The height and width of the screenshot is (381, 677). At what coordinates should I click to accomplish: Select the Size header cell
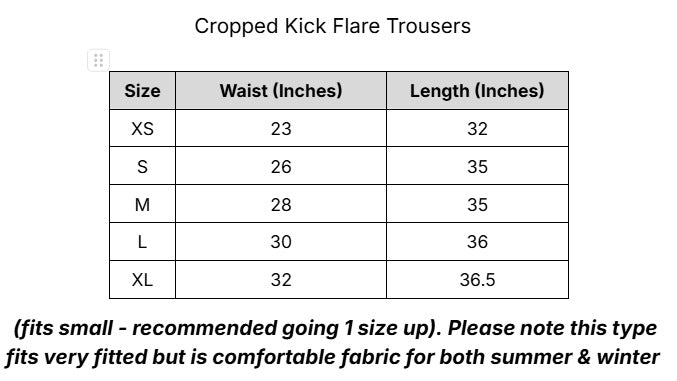(142, 90)
